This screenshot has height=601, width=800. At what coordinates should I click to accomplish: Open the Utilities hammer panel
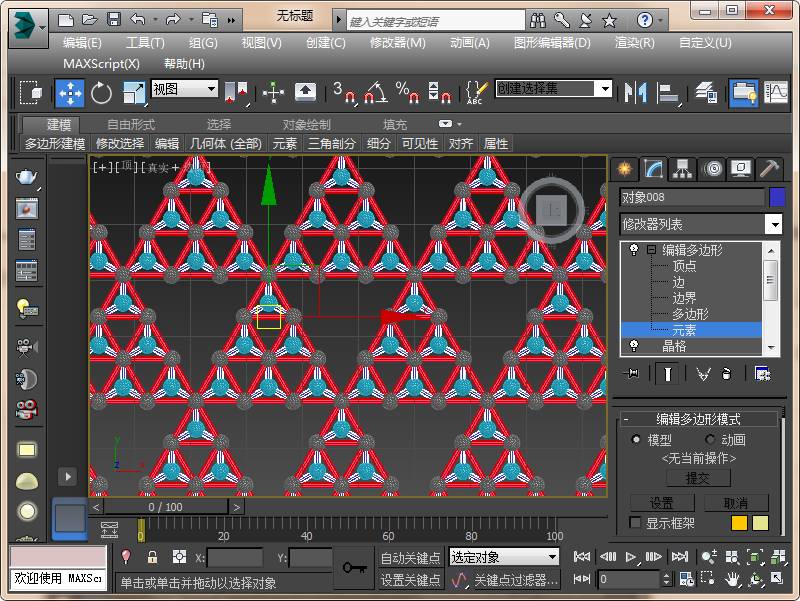tap(769, 168)
